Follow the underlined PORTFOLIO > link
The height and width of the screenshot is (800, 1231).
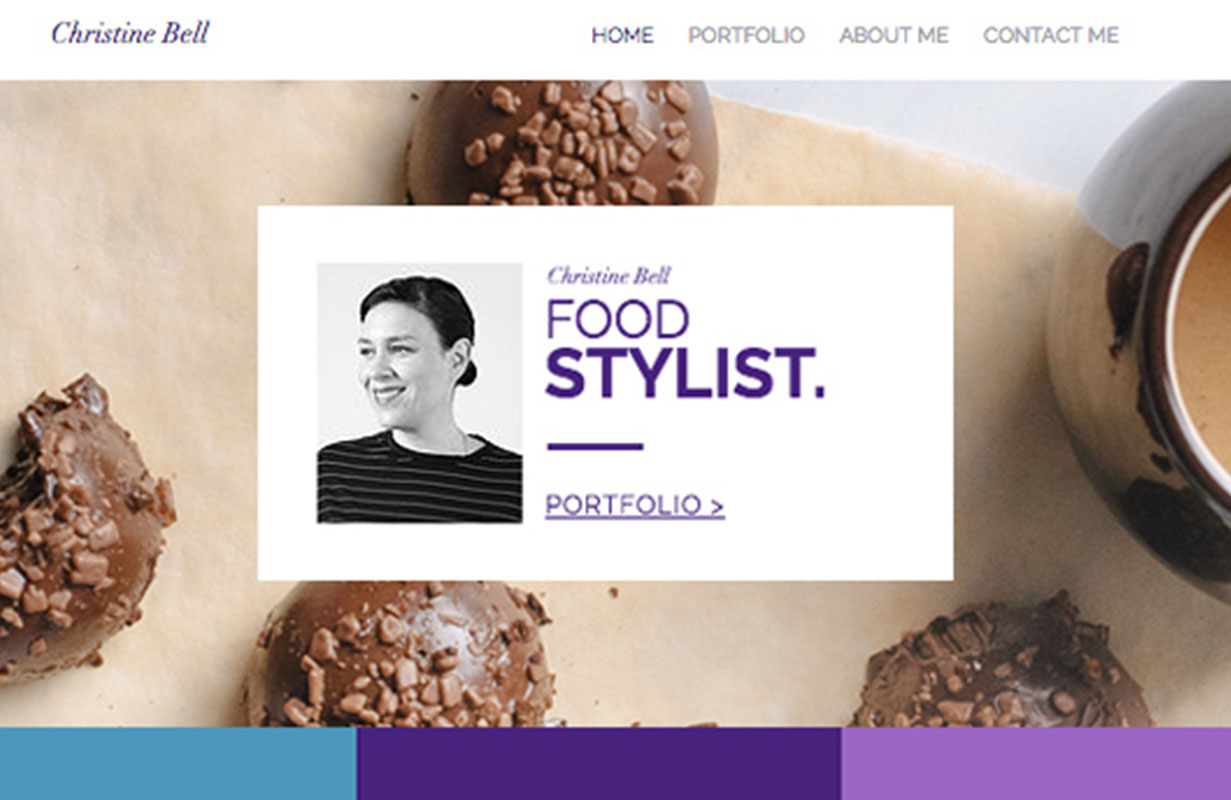(635, 506)
